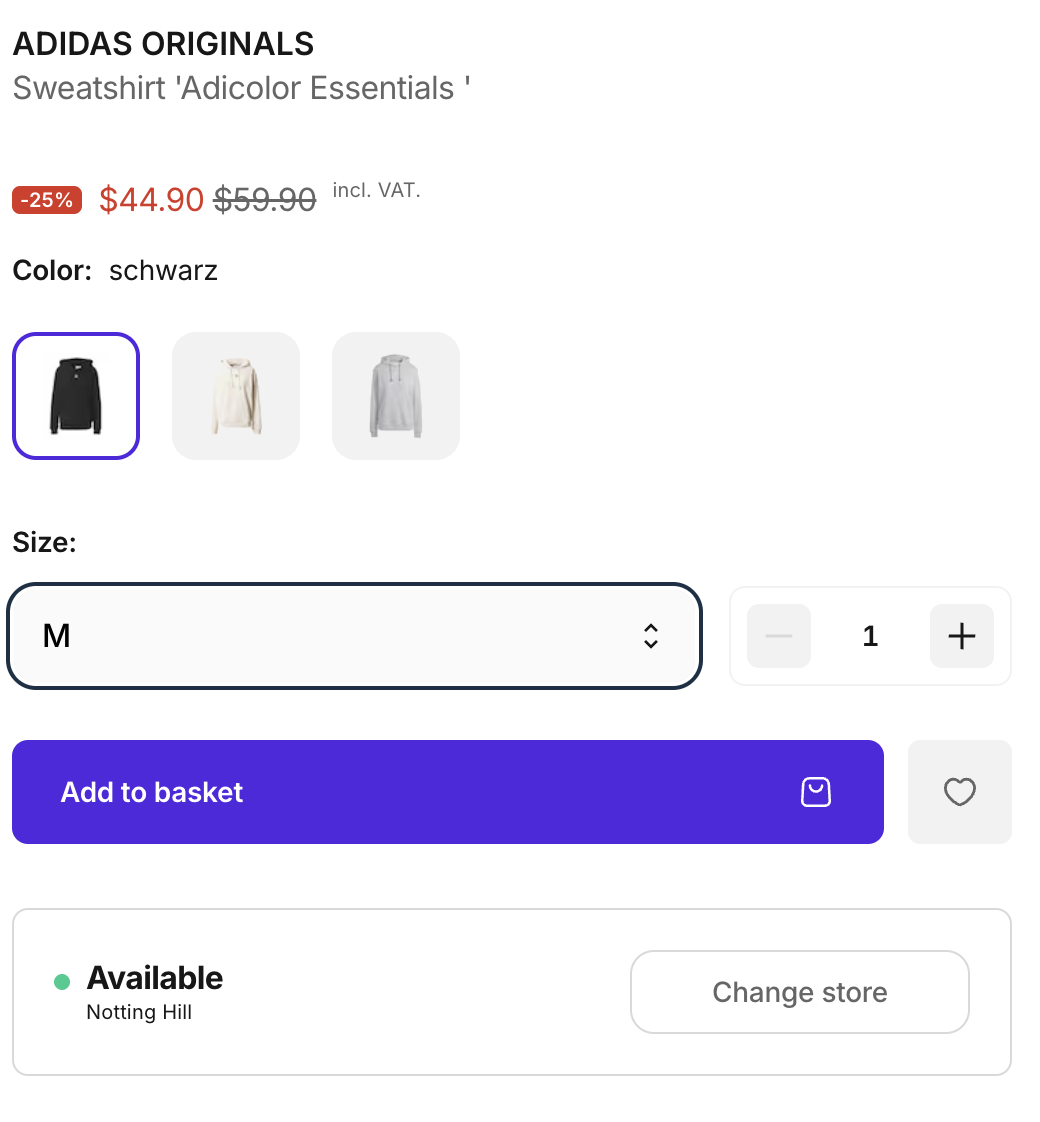Click the quantity value 1

click(x=870, y=636)
